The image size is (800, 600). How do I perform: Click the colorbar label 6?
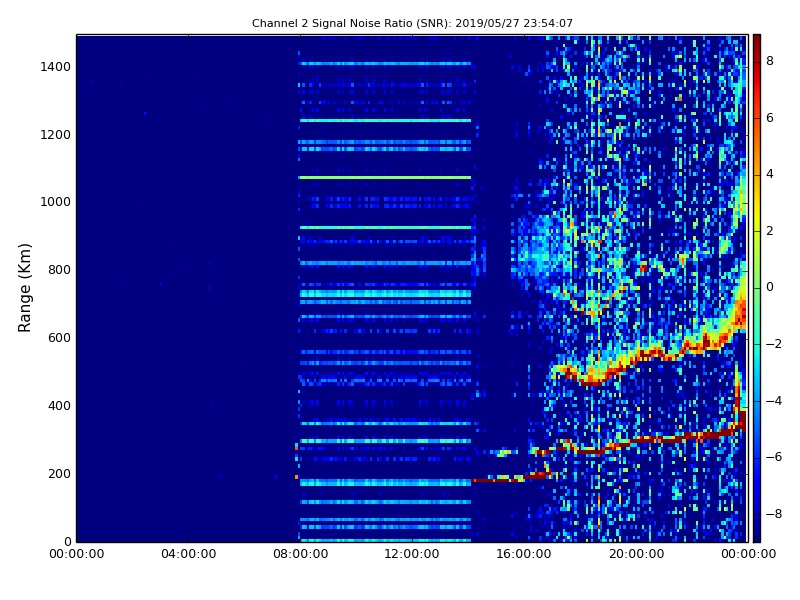770,118
